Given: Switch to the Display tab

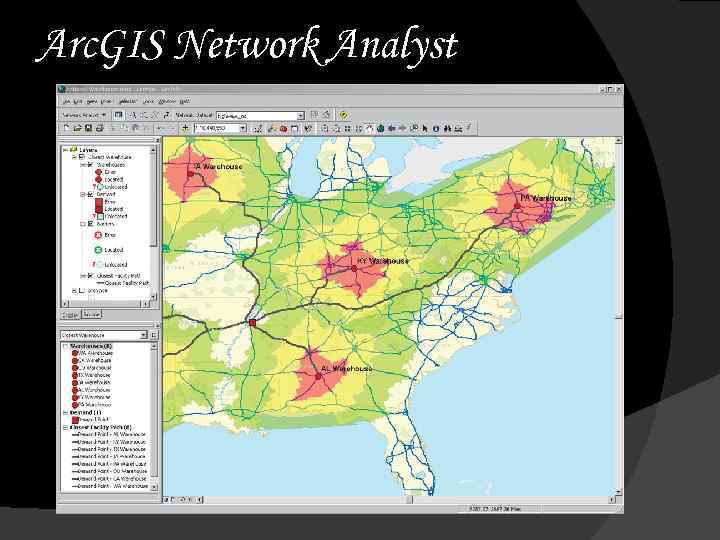Looking at the screenshot, I should click(70, 315).
